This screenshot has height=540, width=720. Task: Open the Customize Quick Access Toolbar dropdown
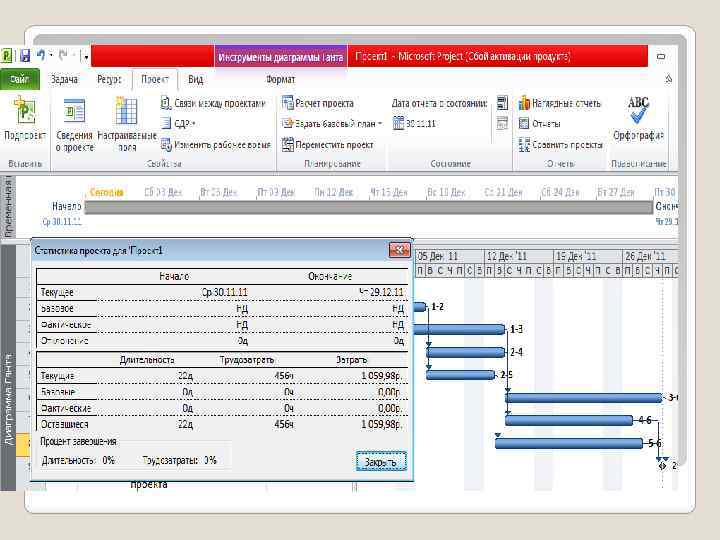pyautogui.click(x=85, y=56)
